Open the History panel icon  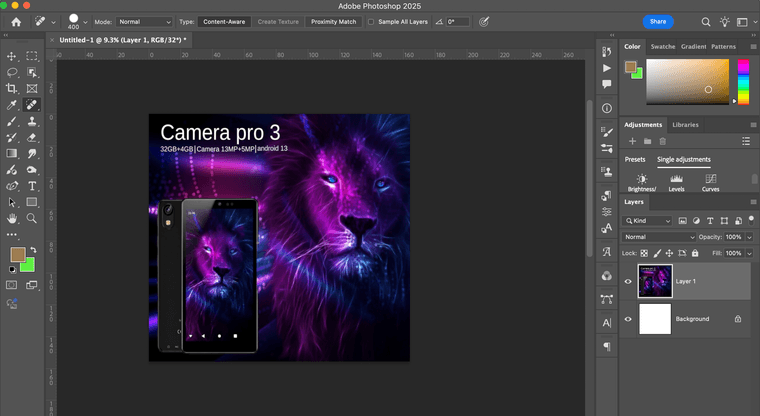tap(606, 52)
